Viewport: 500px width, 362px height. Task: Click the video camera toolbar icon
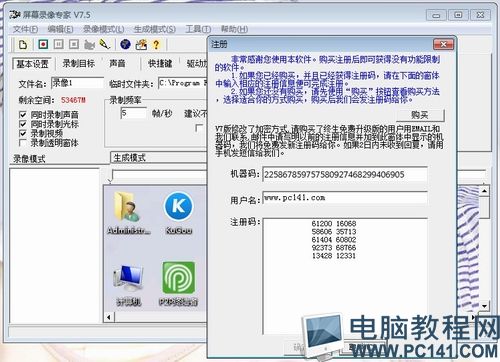[89, 44]
